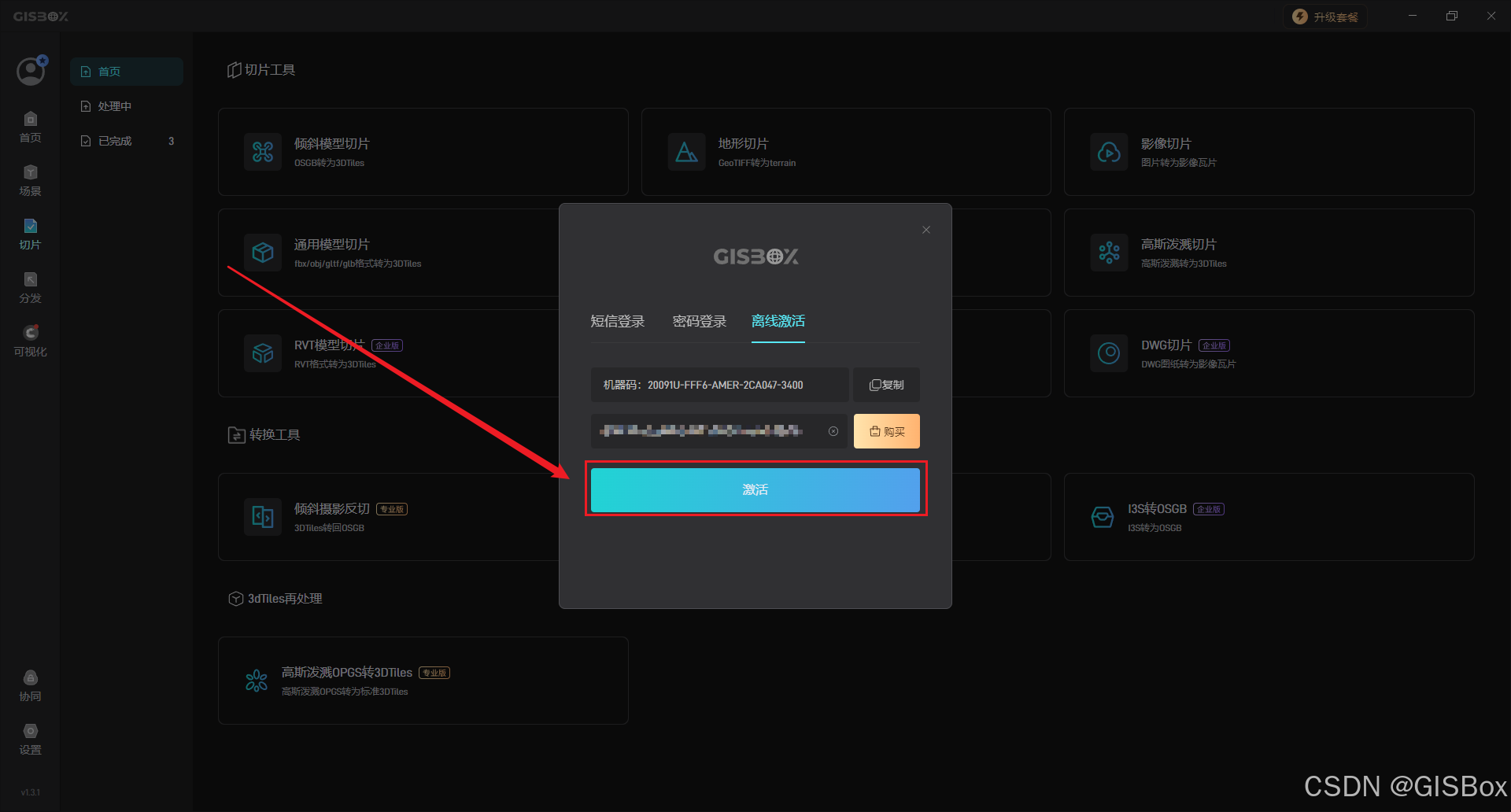Screen dimensions: 1511x812
Task: Select the 离线激活 tab
Action: point(778,321)
